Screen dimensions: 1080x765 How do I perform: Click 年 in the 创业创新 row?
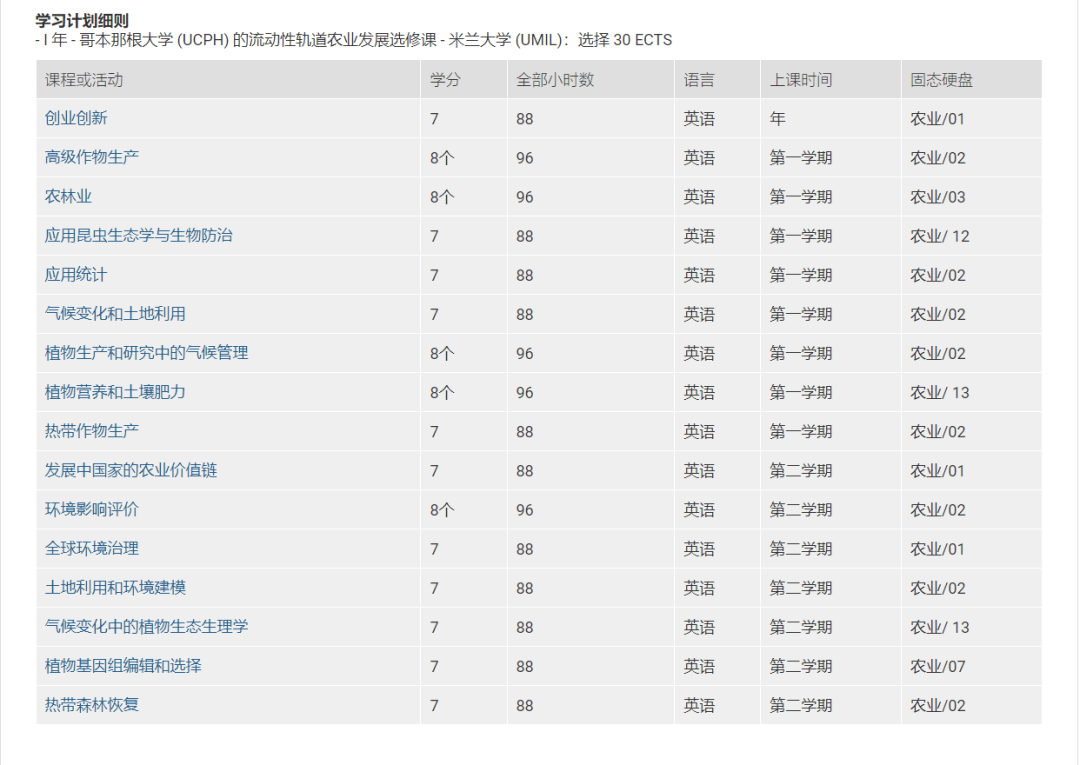pos(777,118)
